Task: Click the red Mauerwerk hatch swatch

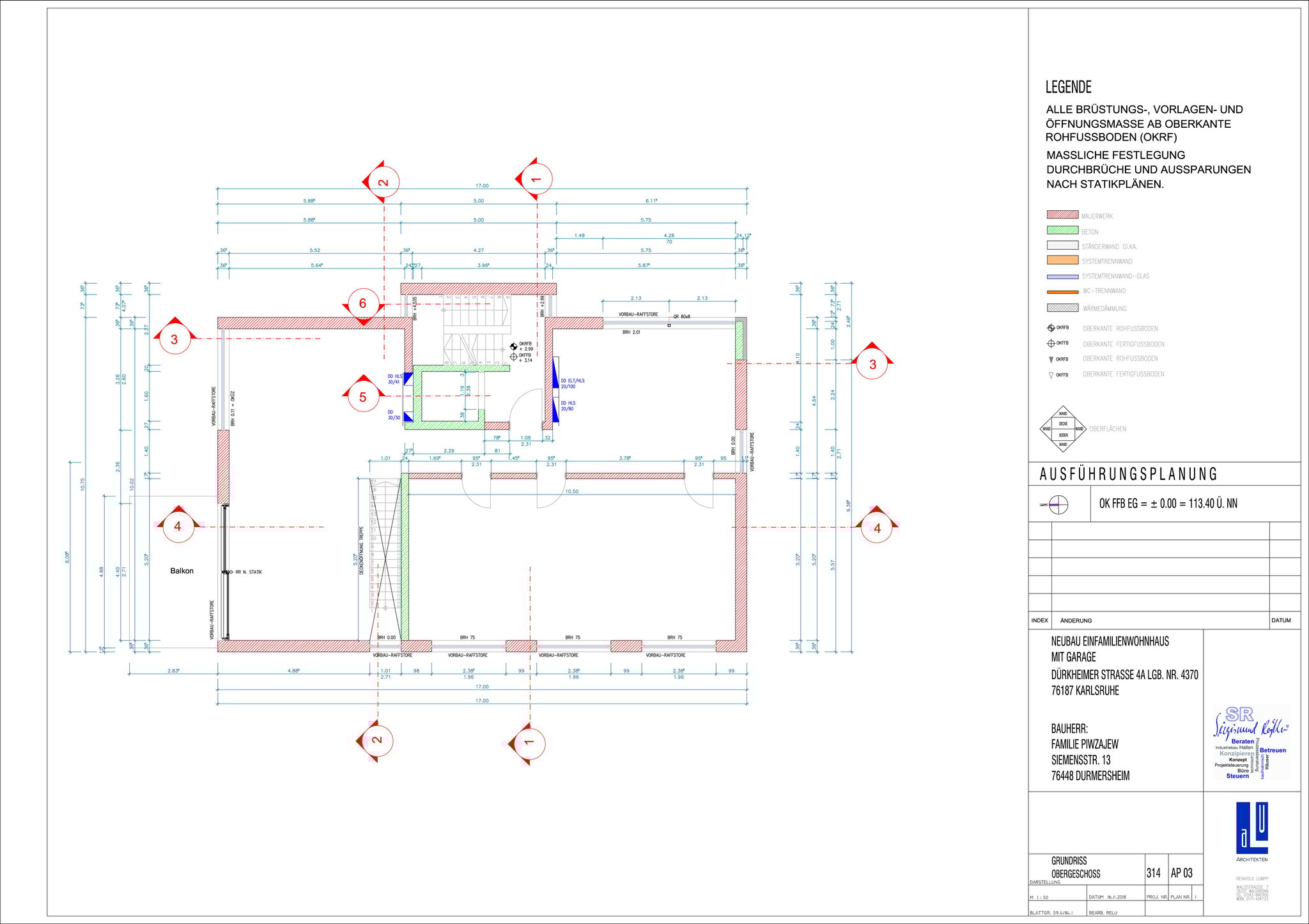Action: point(1062,215)
